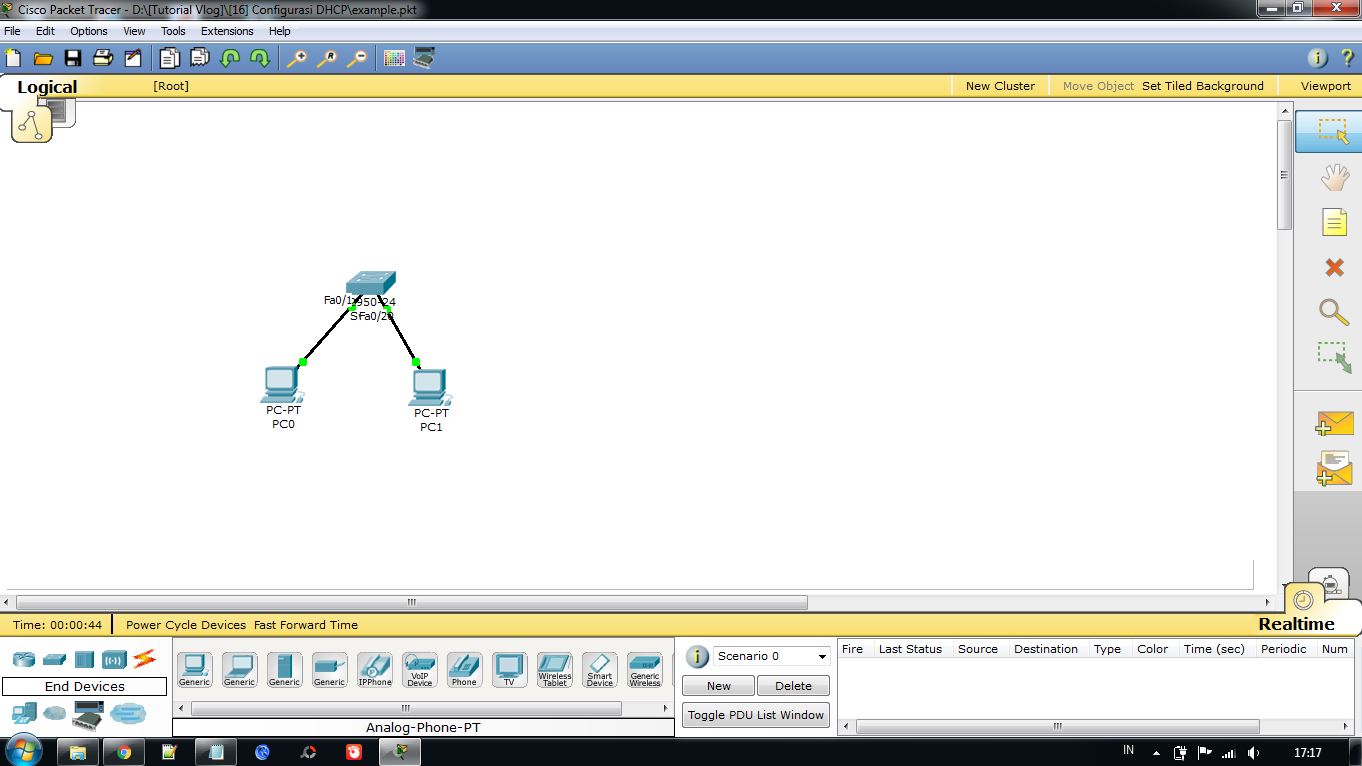Image resolution: width=1362 pixels, height=766 pixels.
Task: Click the info icon at the top right
Action: point(1317,58)
